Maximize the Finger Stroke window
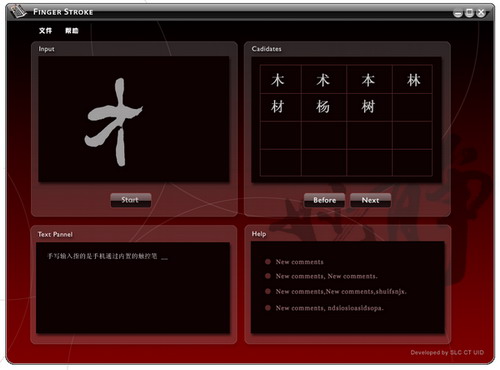 [x=469, y=13]
